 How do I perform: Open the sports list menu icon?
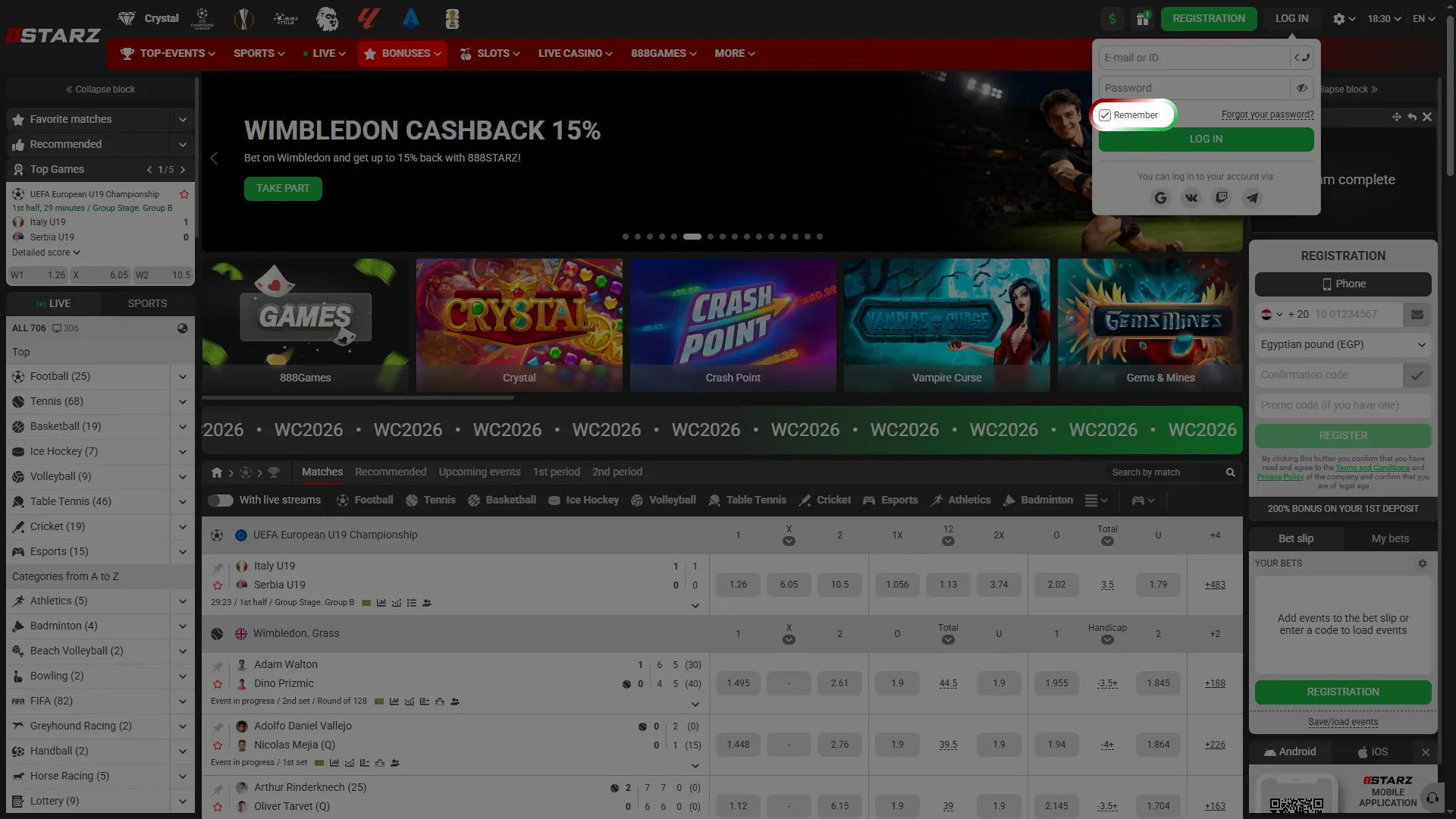1097,500
